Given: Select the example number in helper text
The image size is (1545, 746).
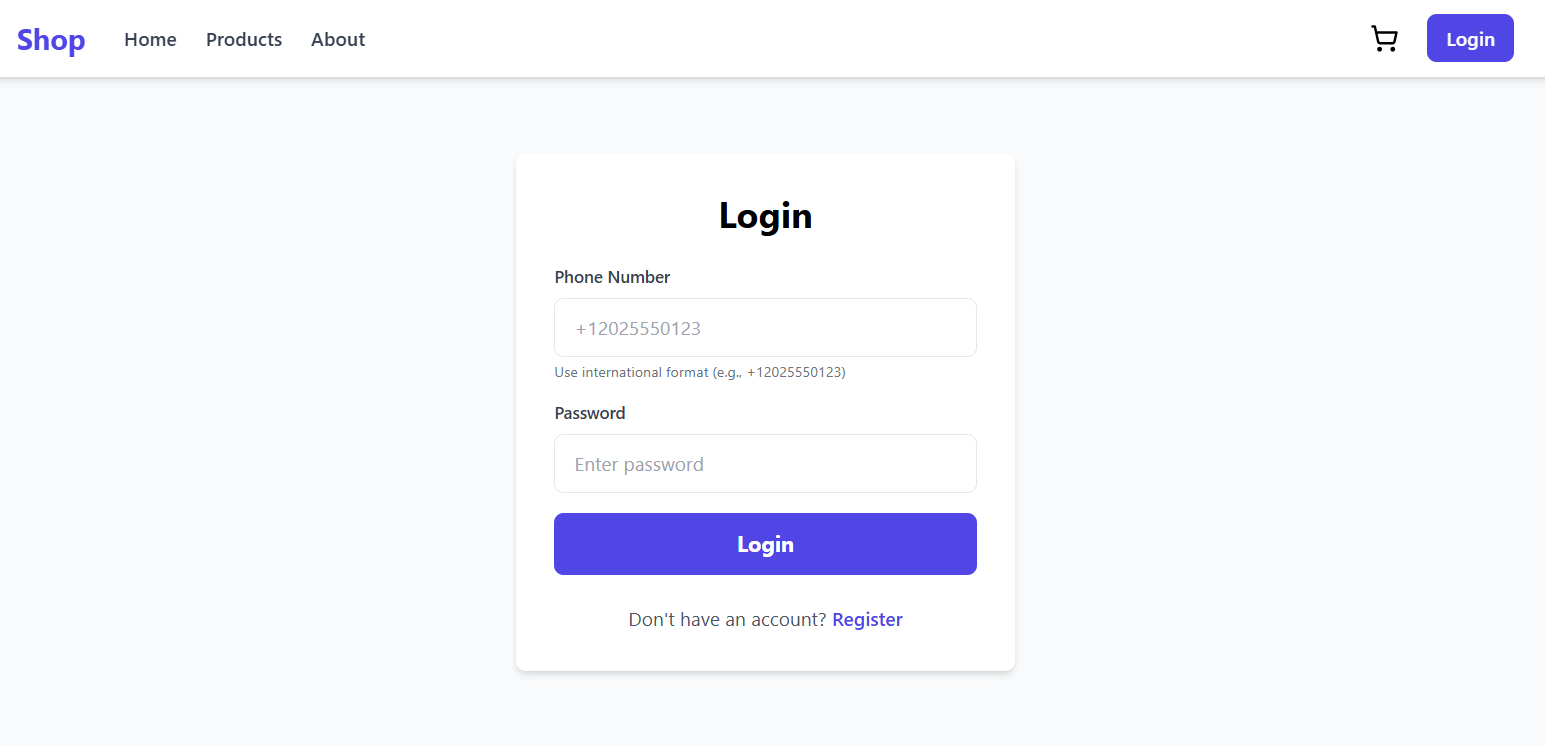Looking at the screenshot, I should [x=794, y=373].
